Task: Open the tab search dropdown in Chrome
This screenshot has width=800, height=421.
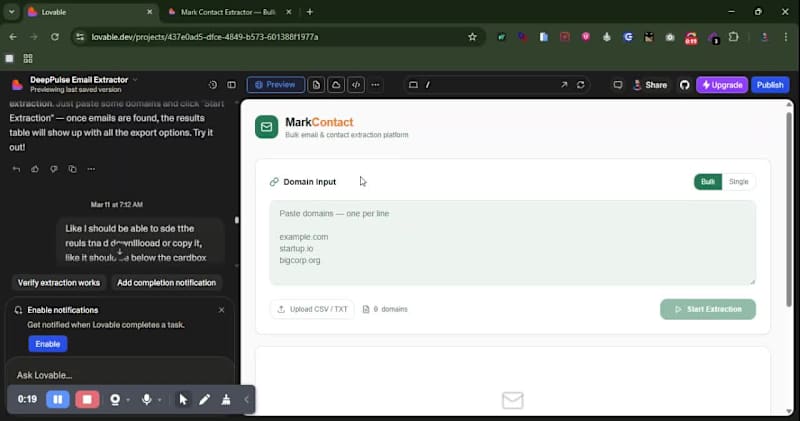Action: point(11,12)
